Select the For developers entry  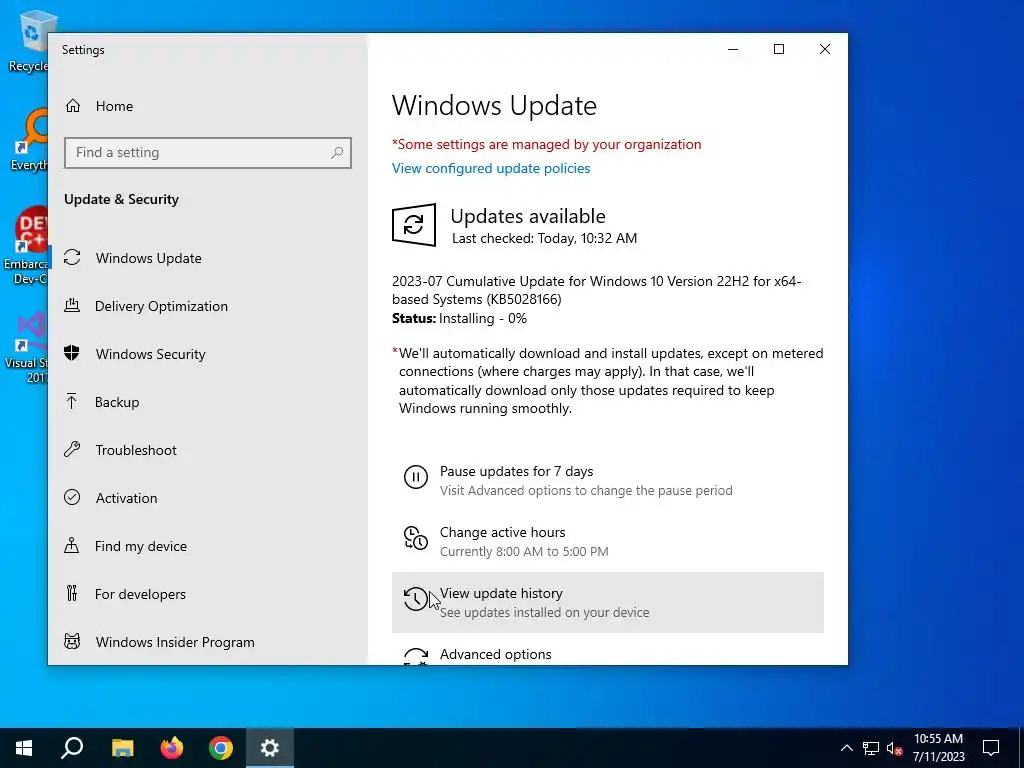(x=208, y=594)
